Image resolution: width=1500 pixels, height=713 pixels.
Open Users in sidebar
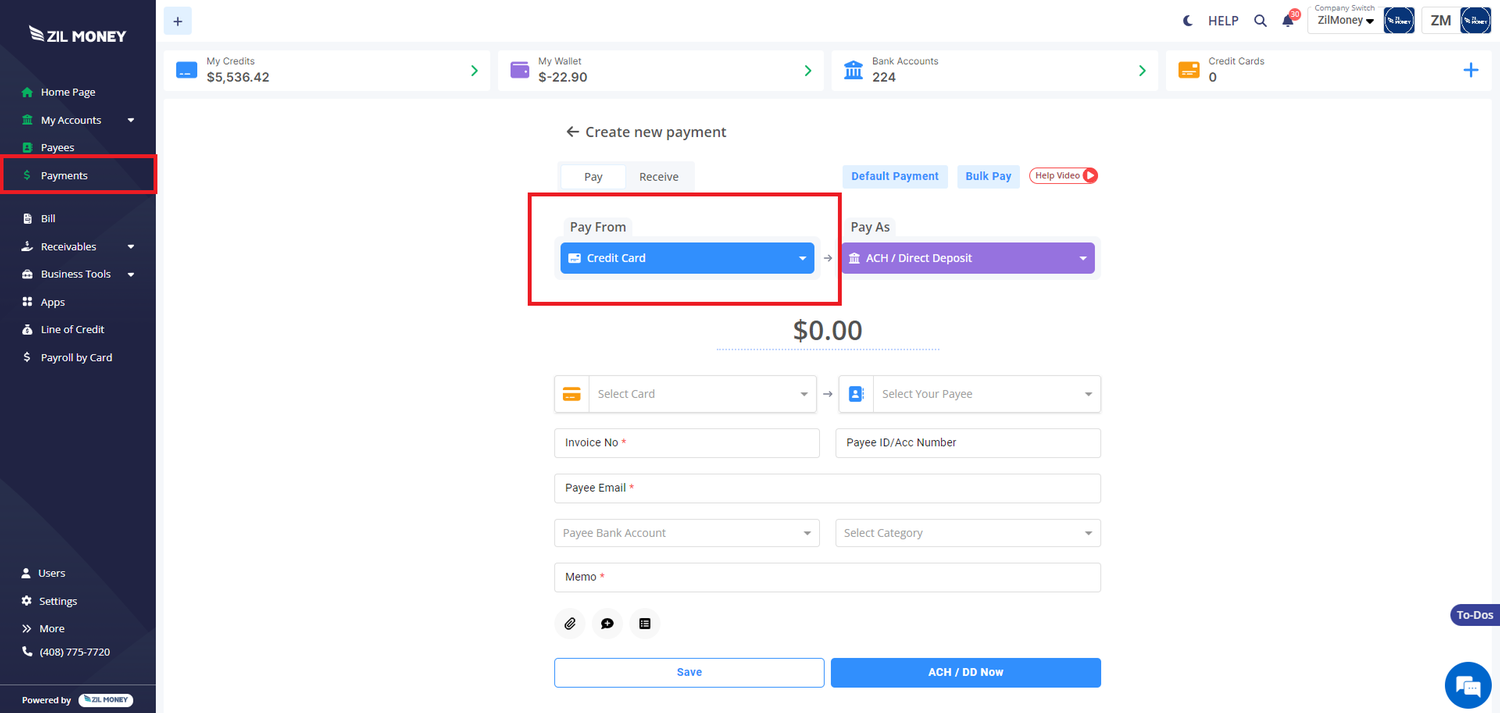point(52,573)
